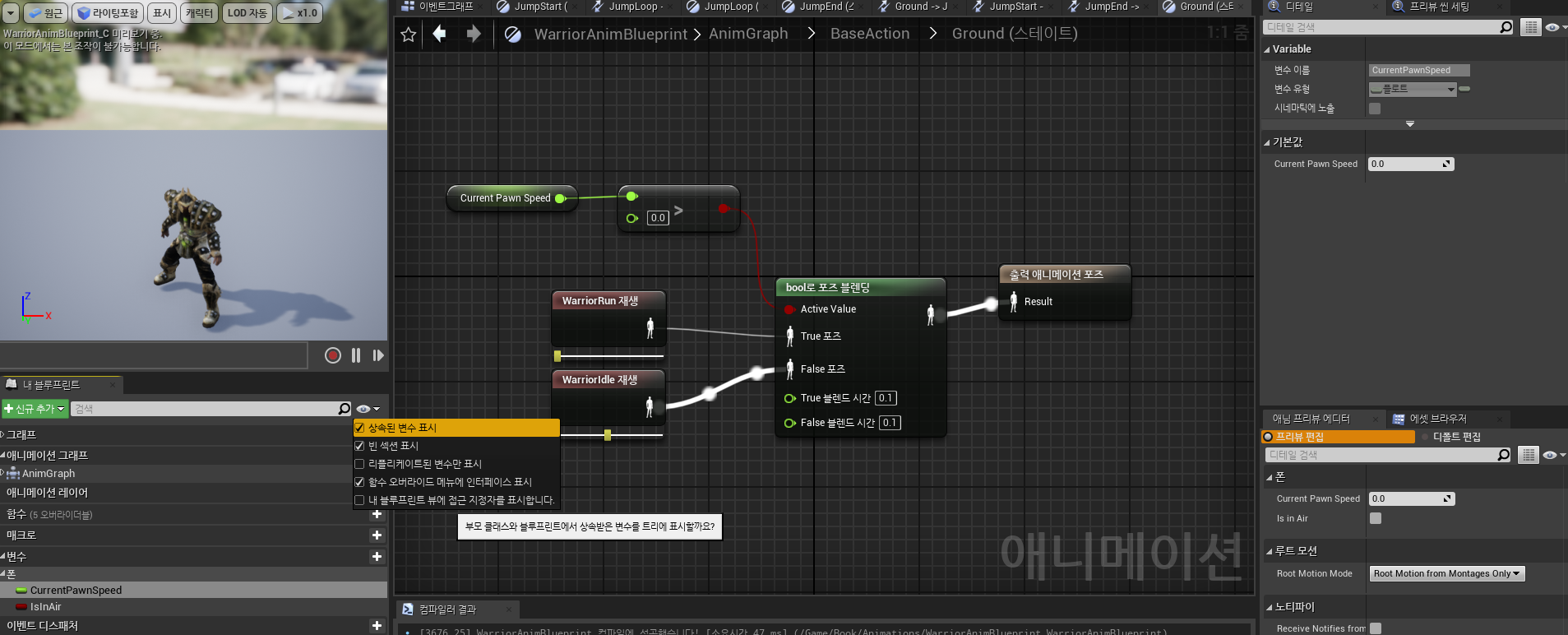This screenshot has width=1568, height=635.
Task: Add a new variable with the plus icon
Action: pos(377,556)
